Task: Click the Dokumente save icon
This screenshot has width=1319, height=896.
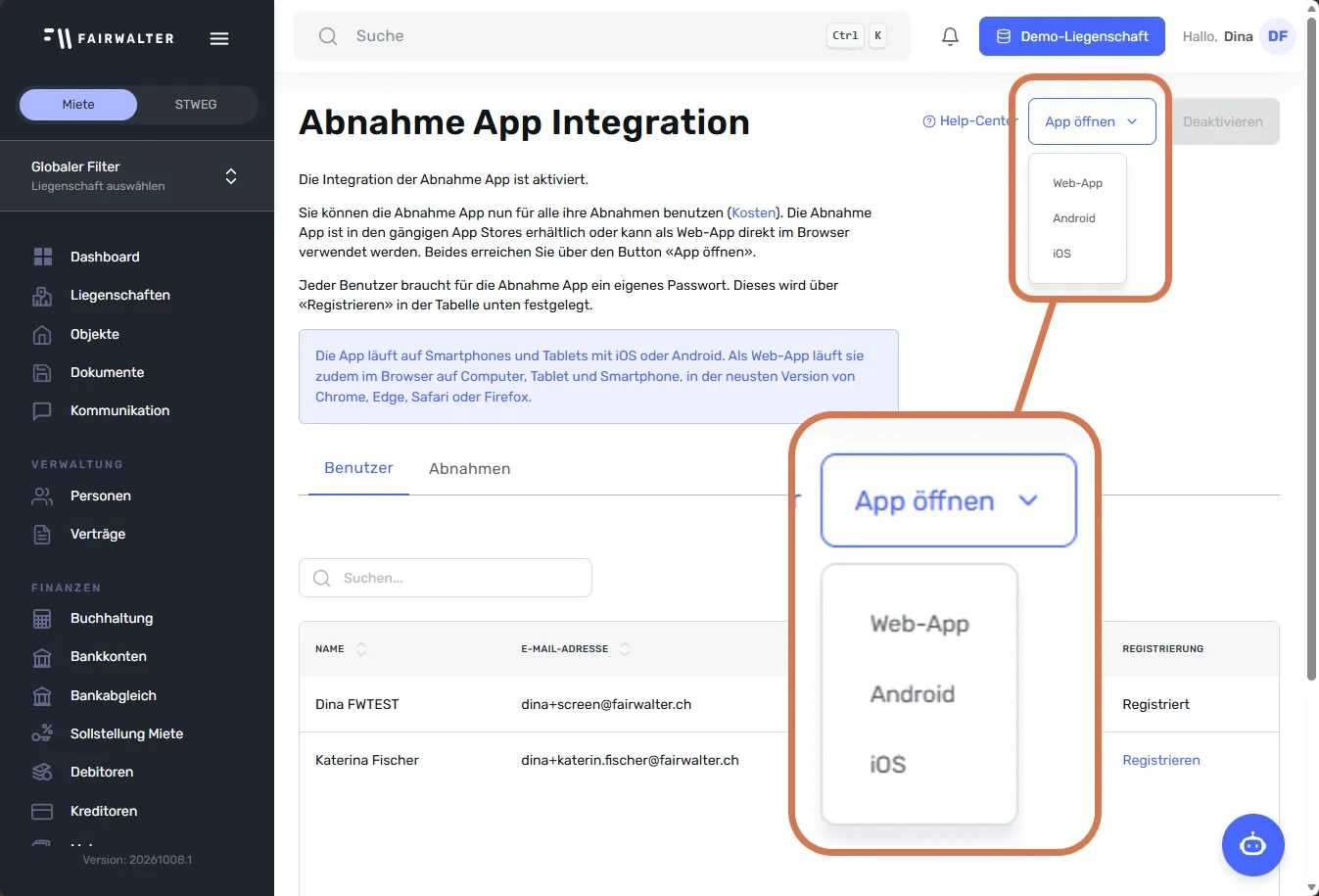Action: pos(42,373)
